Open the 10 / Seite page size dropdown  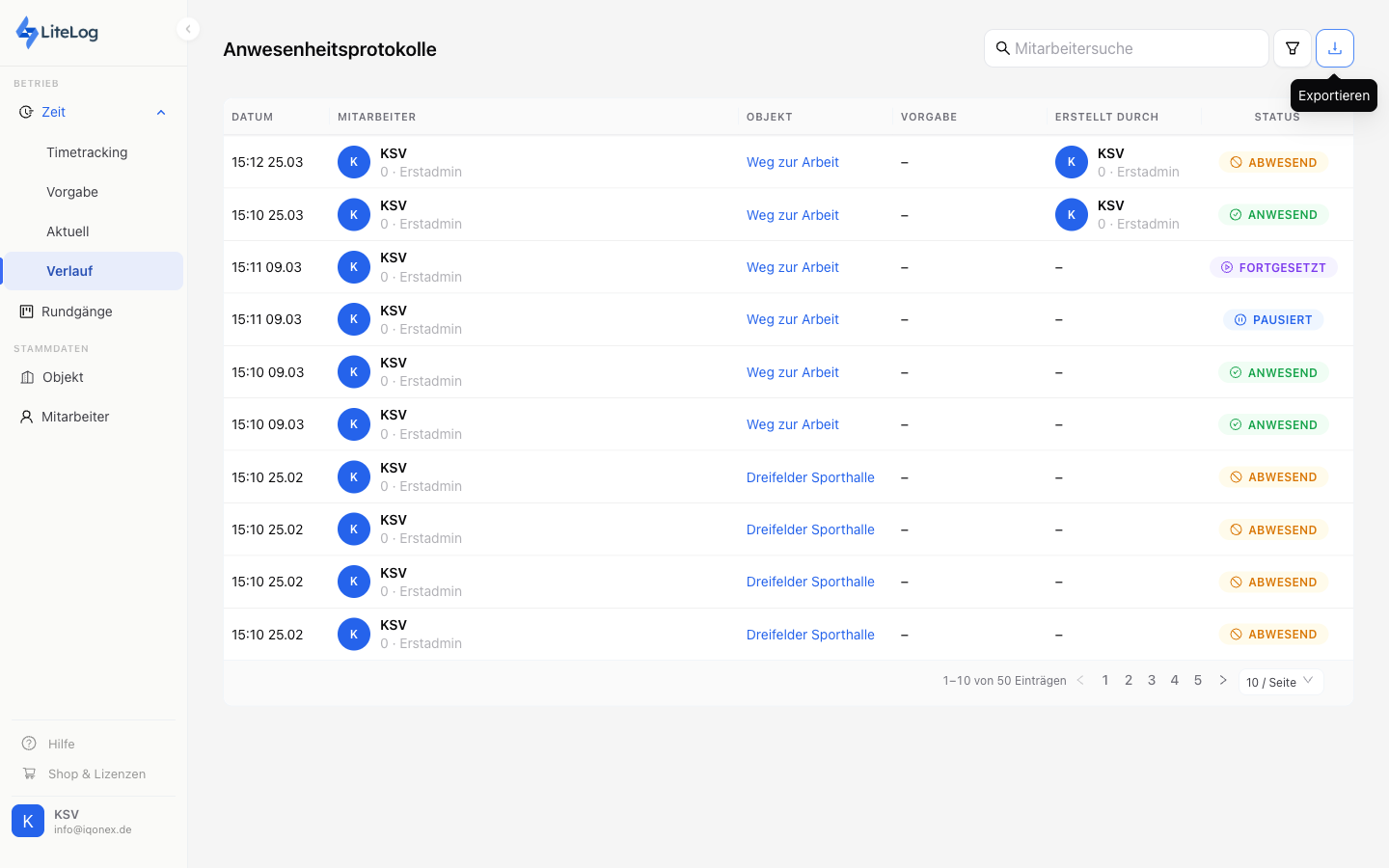pos(1280,682)
